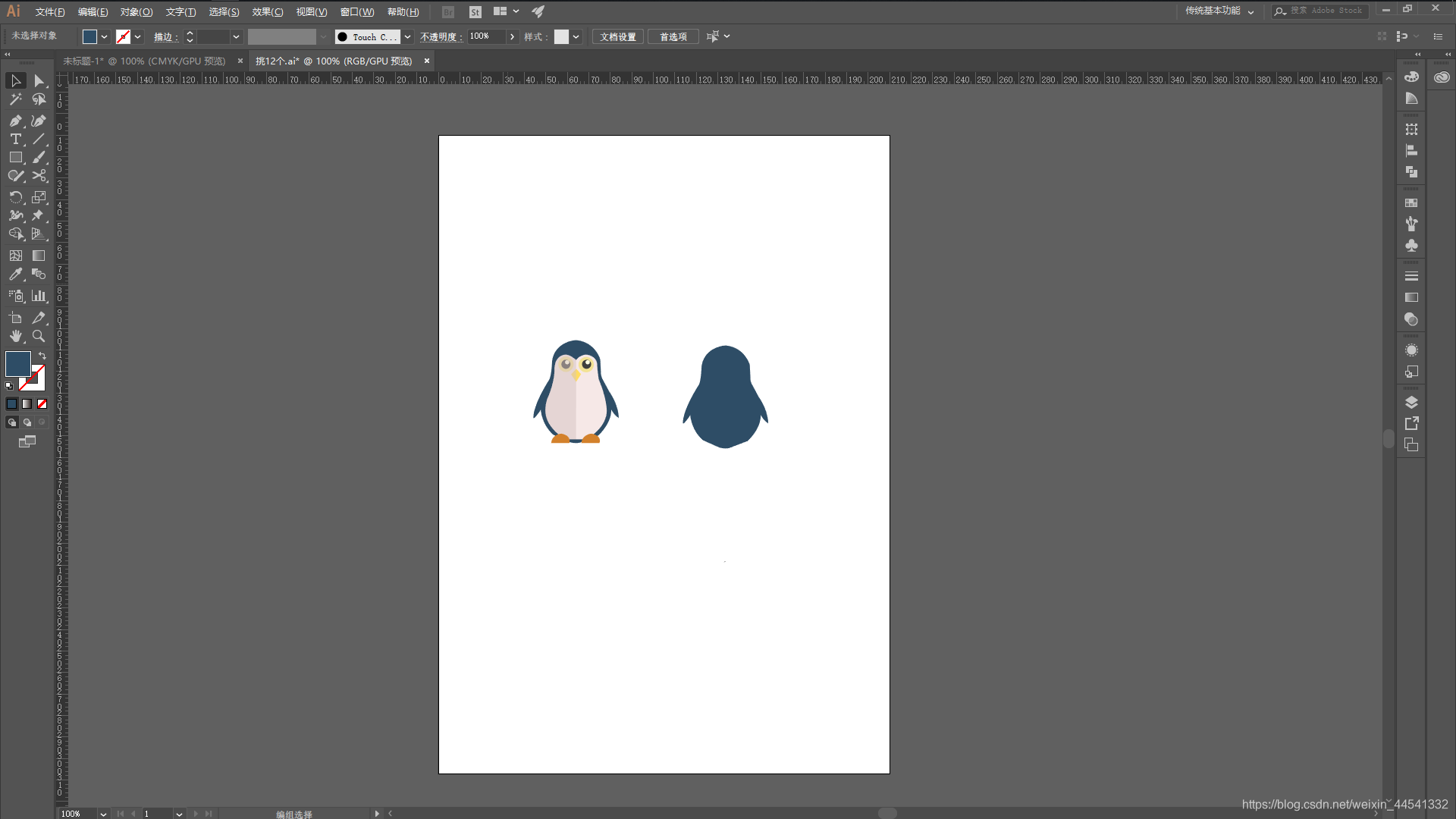Switch to the 未标题-1 document tab
This screenshot has height=819, width=1456.
144,61
